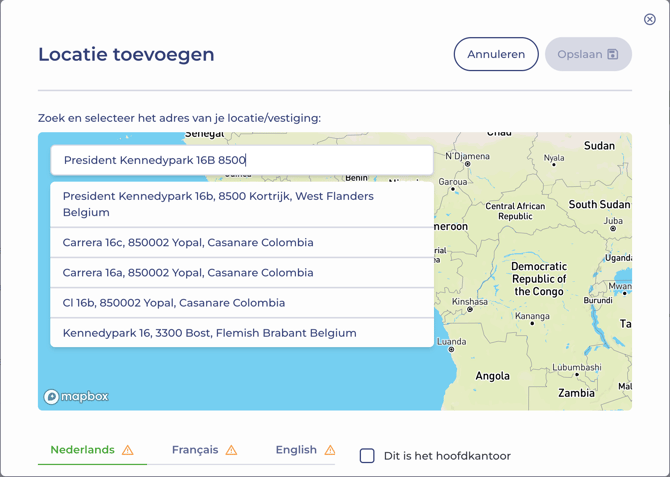670x477 pixels.
Task: Click the Annuleren button
Action: (x=496, y=54)
